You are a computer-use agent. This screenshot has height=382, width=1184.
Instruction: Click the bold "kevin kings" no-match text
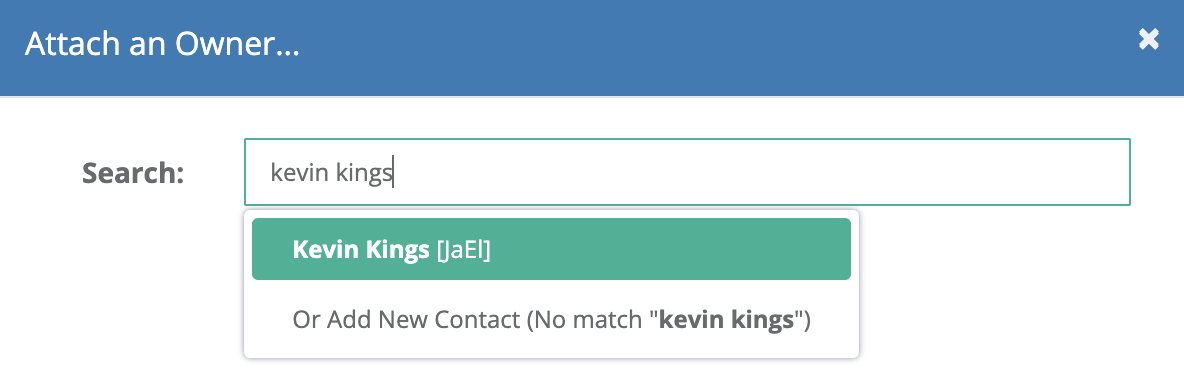pos(726,320)
